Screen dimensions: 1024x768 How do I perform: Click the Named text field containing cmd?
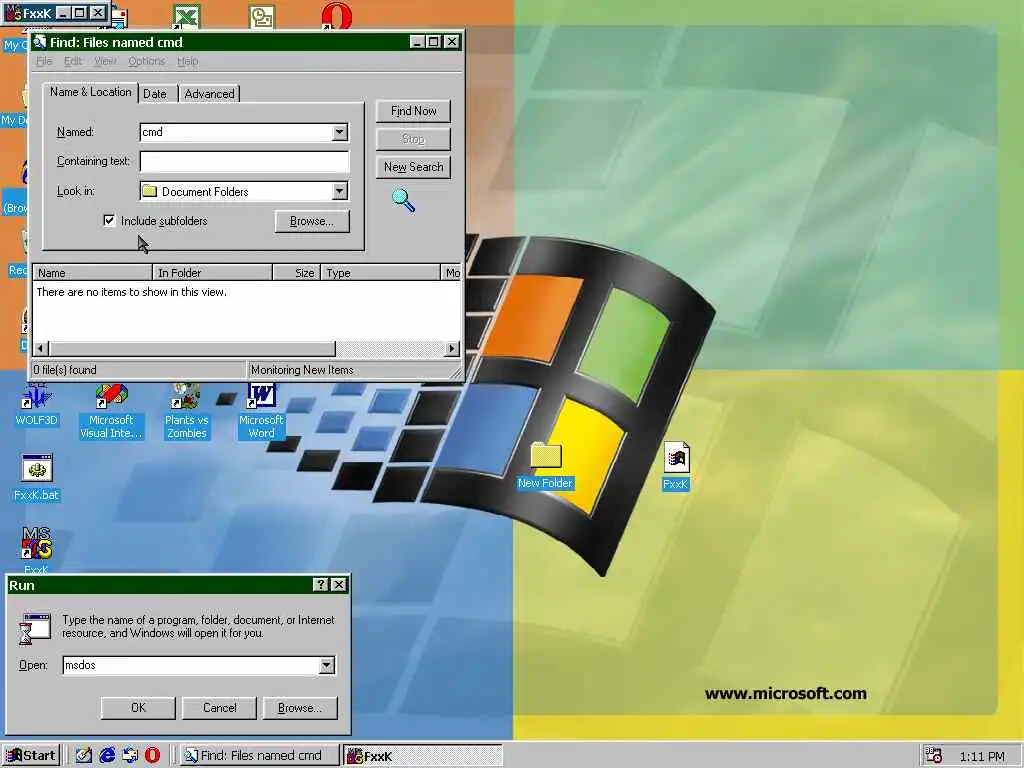pos(236,132)
